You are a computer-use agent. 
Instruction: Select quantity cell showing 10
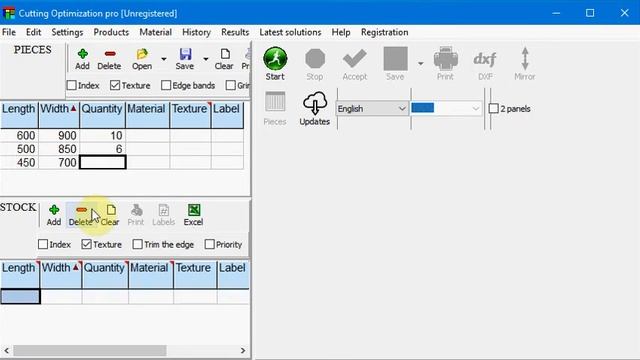[x=102, y=136]
